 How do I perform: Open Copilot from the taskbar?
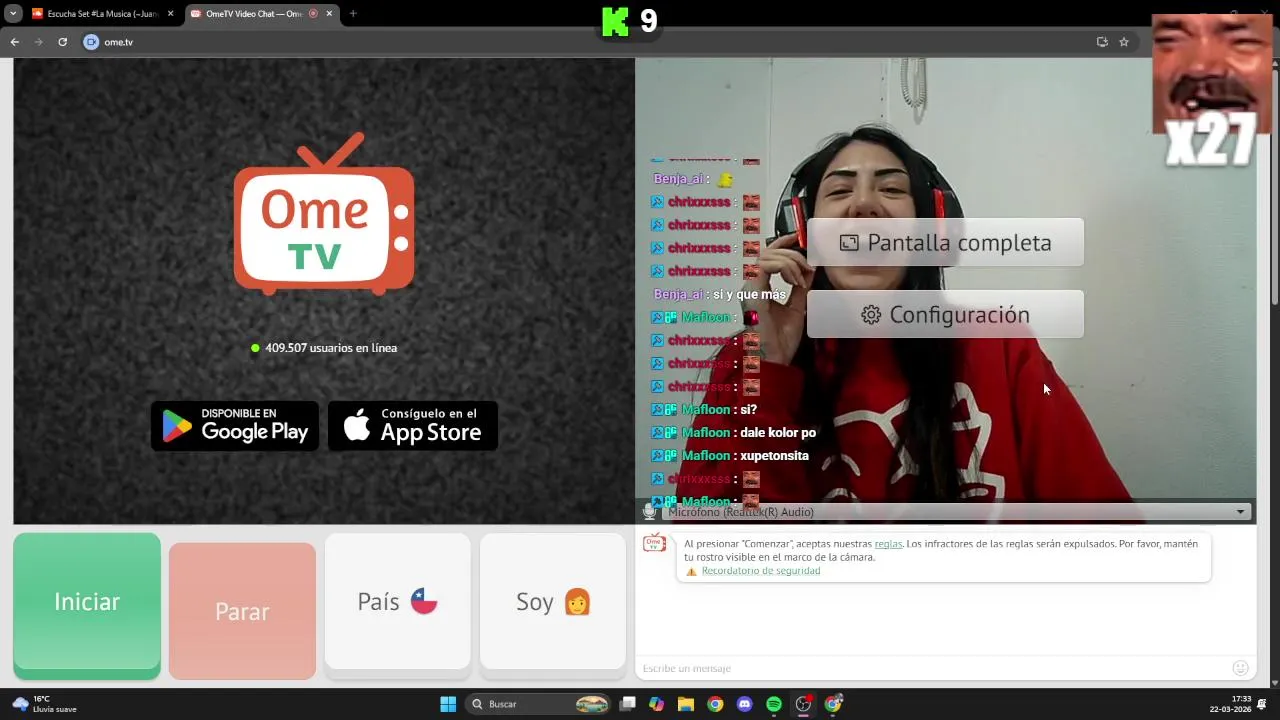click(x=656, y=704)
